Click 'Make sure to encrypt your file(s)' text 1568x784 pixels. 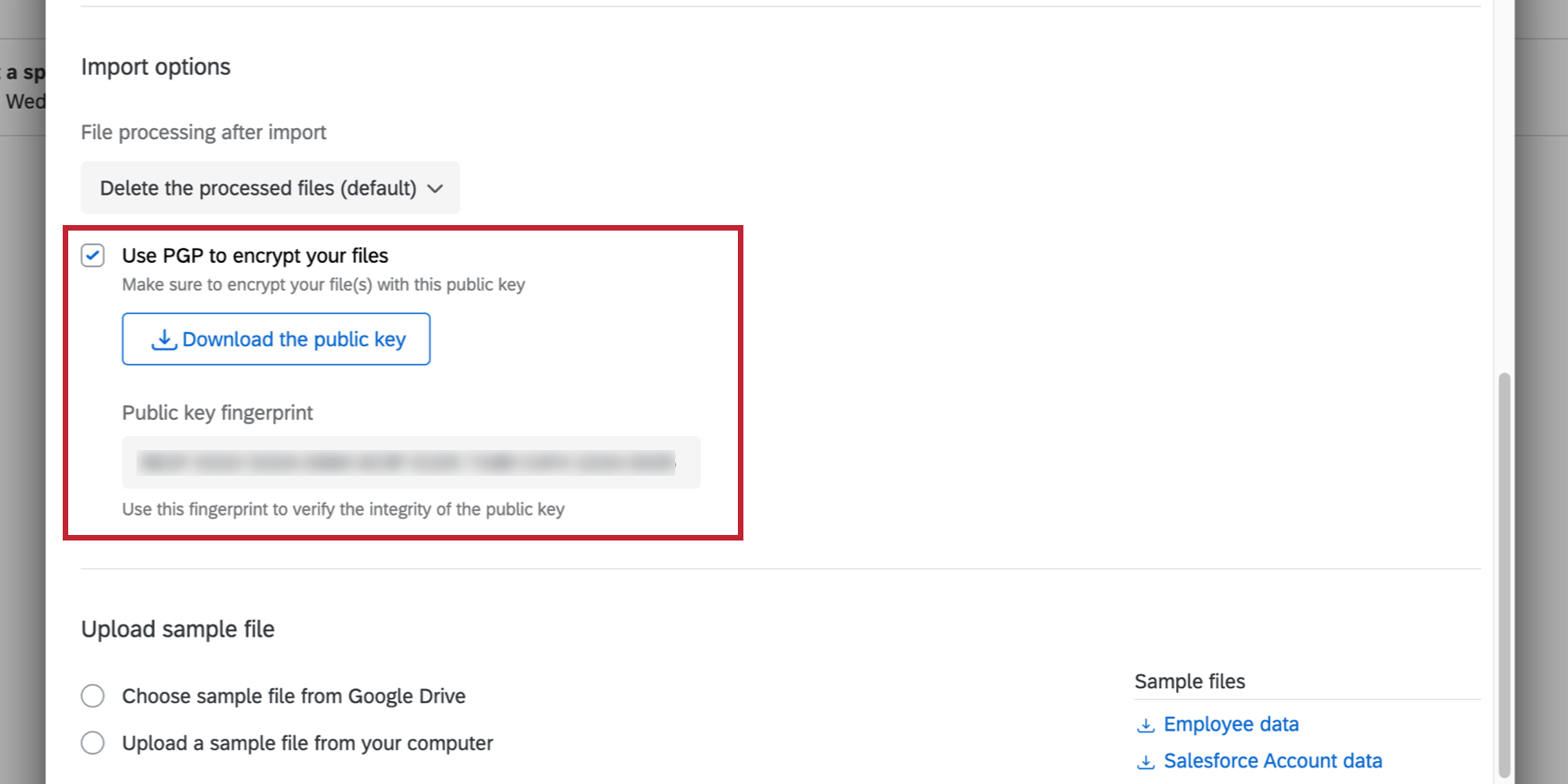324,285
